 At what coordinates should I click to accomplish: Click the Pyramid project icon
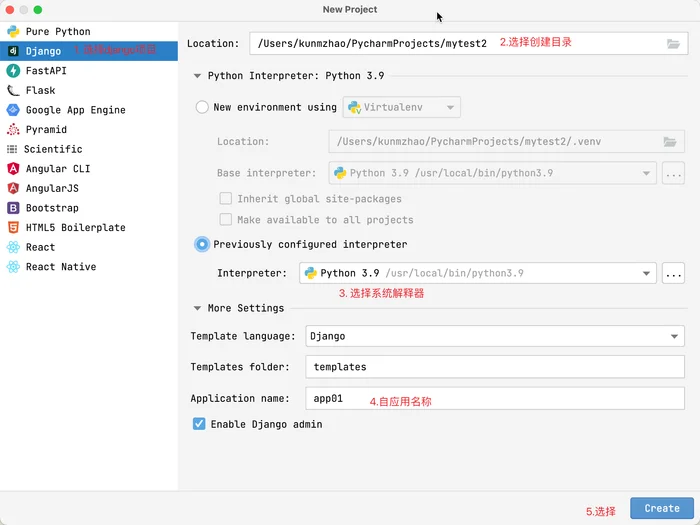13,129
